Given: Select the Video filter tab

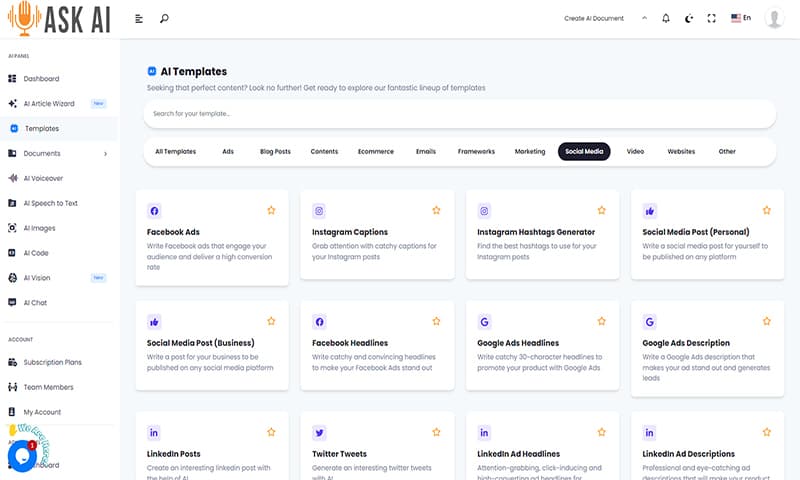Looking at the screenshot, I should pos(635,151).
